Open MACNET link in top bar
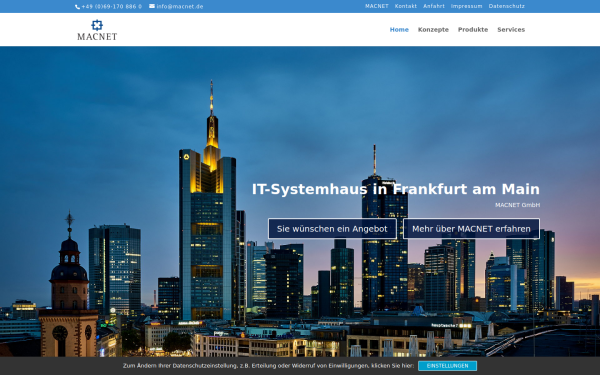Image resolution: width=600 pixels, height=375 pixels. point(377,6)
